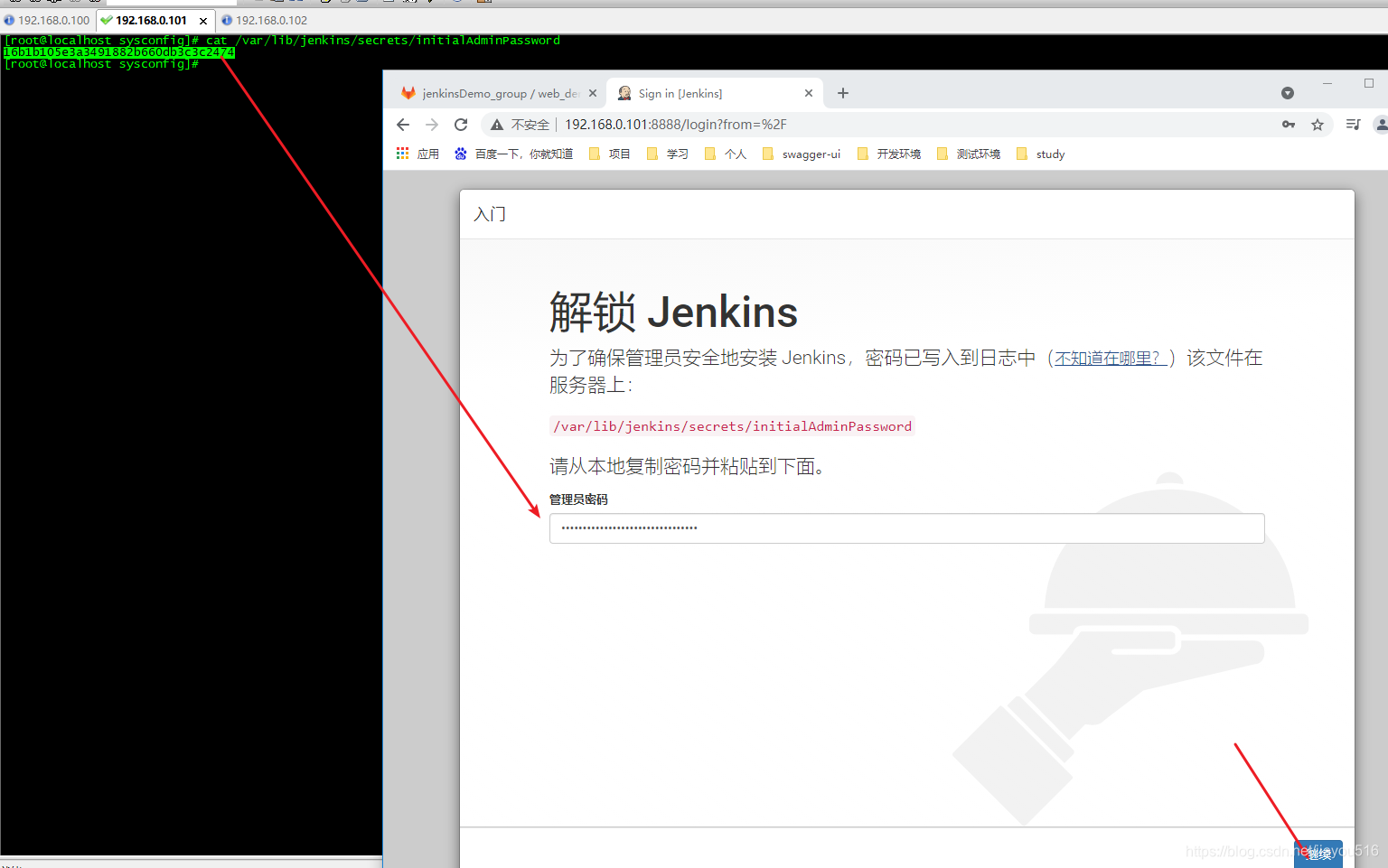Open the 项目 bookmark folder
This screenshot has width=1388, height=868.
pos(610,154)
